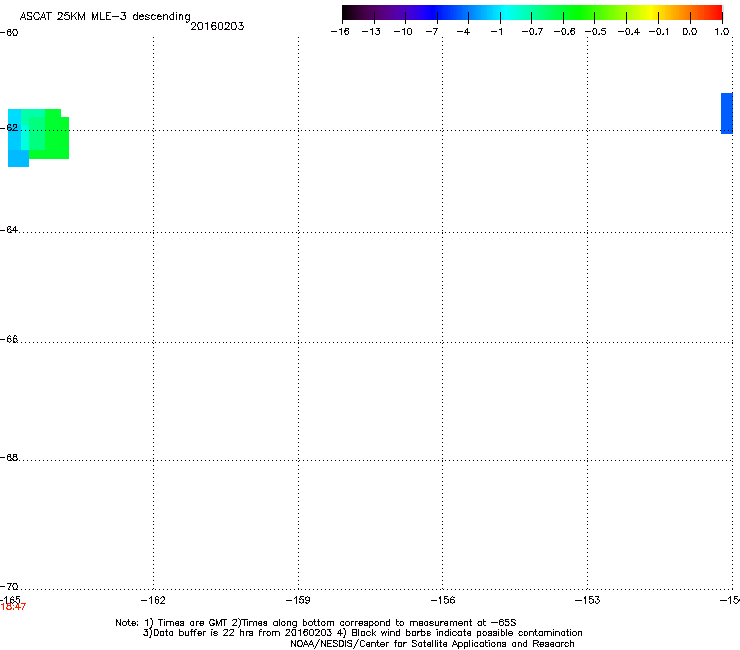The image size is (740, 650).
Task: Click the latitude label -64
Action: tap(9, 229)
